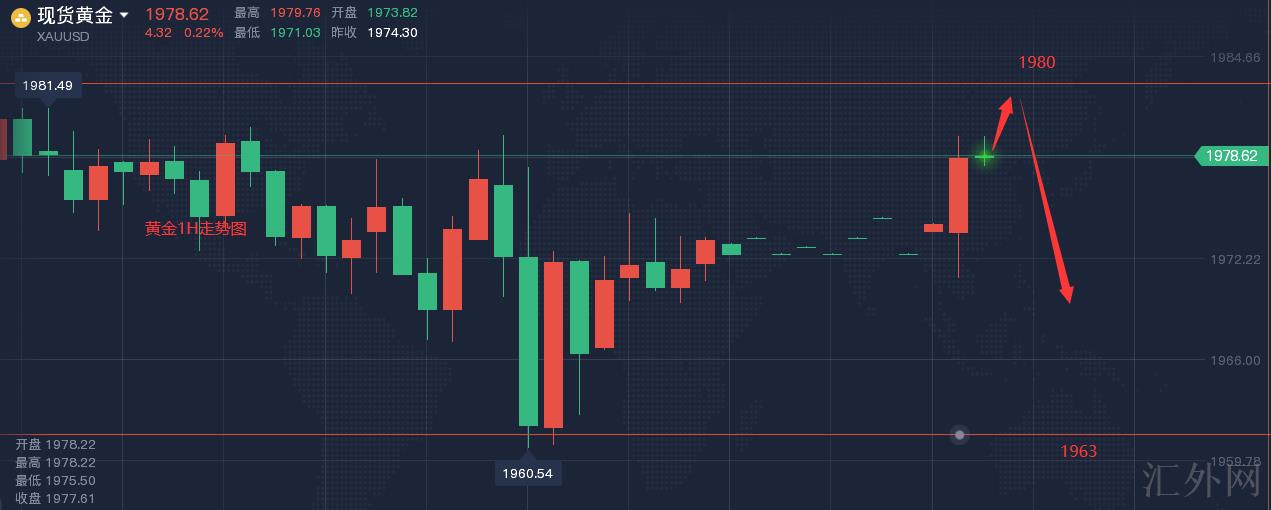Click the red 1963 support annotation
This screenshot has width=1271, height=510.
pyautogui.click(x=1078, y=451)
